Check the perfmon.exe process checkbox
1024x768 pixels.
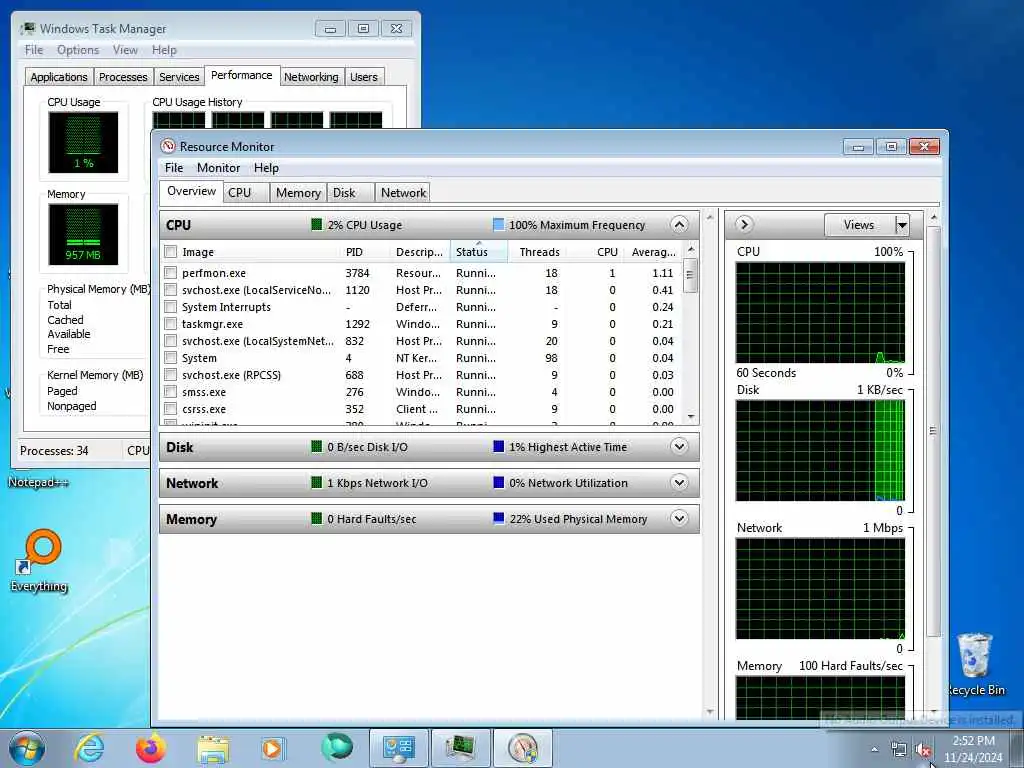tap(170, 273)
